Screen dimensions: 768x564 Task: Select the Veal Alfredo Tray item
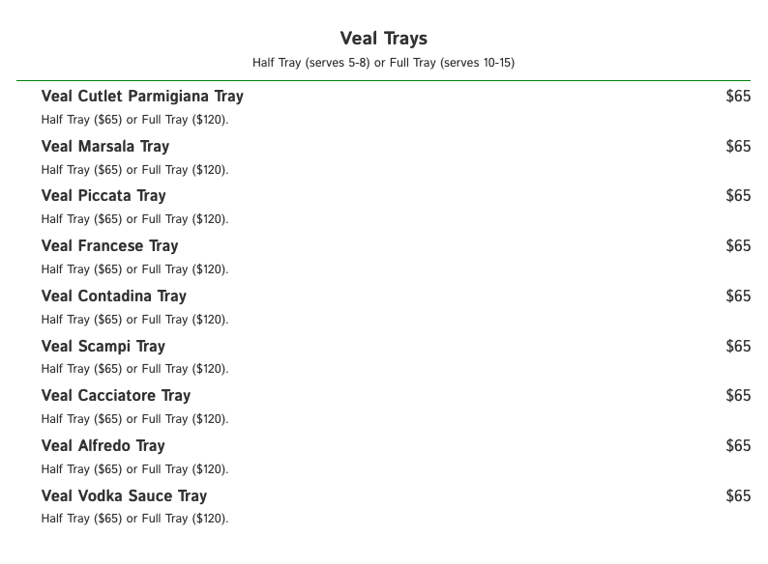(103, 446)
